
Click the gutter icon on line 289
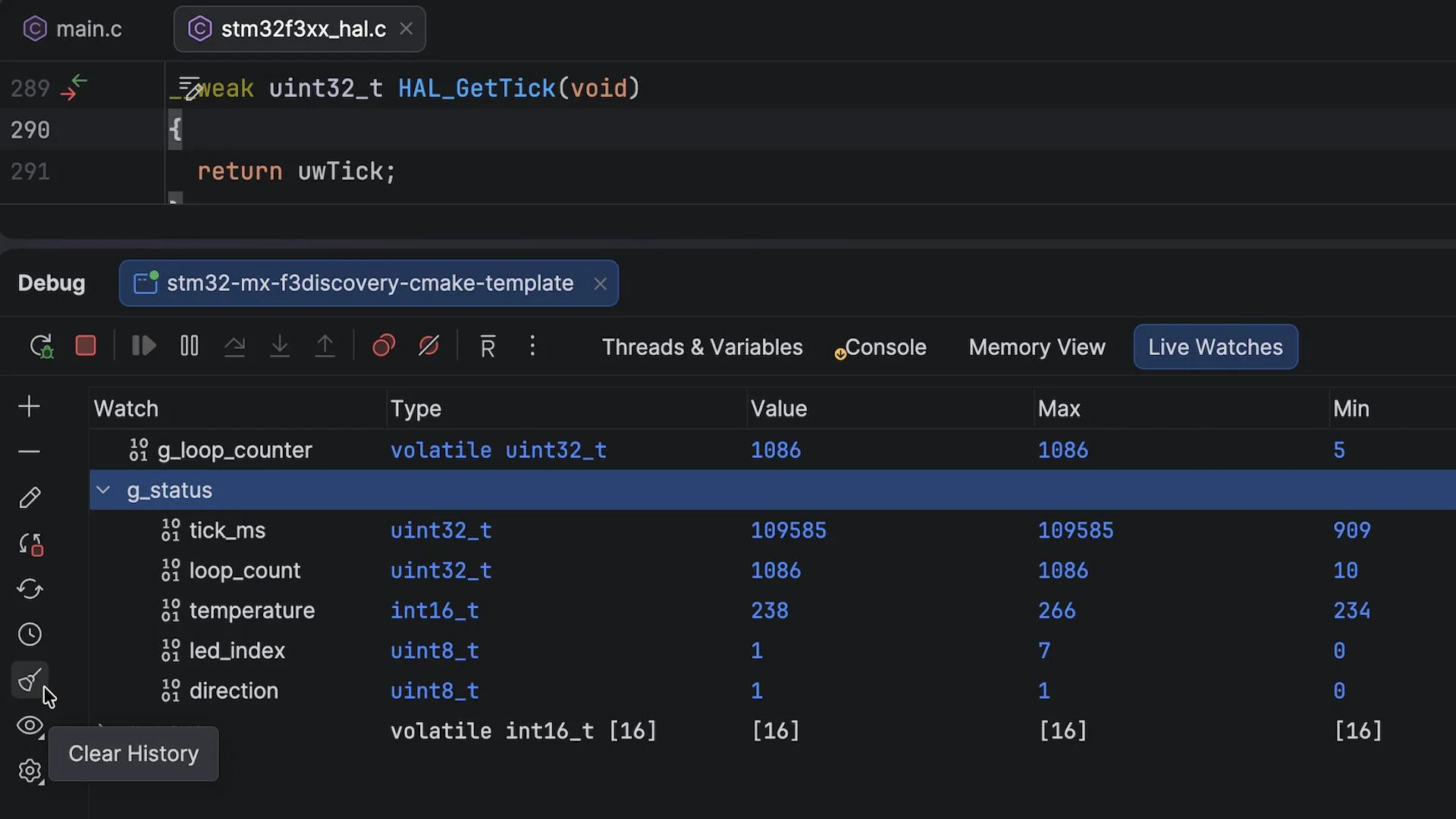click(74, 88)
